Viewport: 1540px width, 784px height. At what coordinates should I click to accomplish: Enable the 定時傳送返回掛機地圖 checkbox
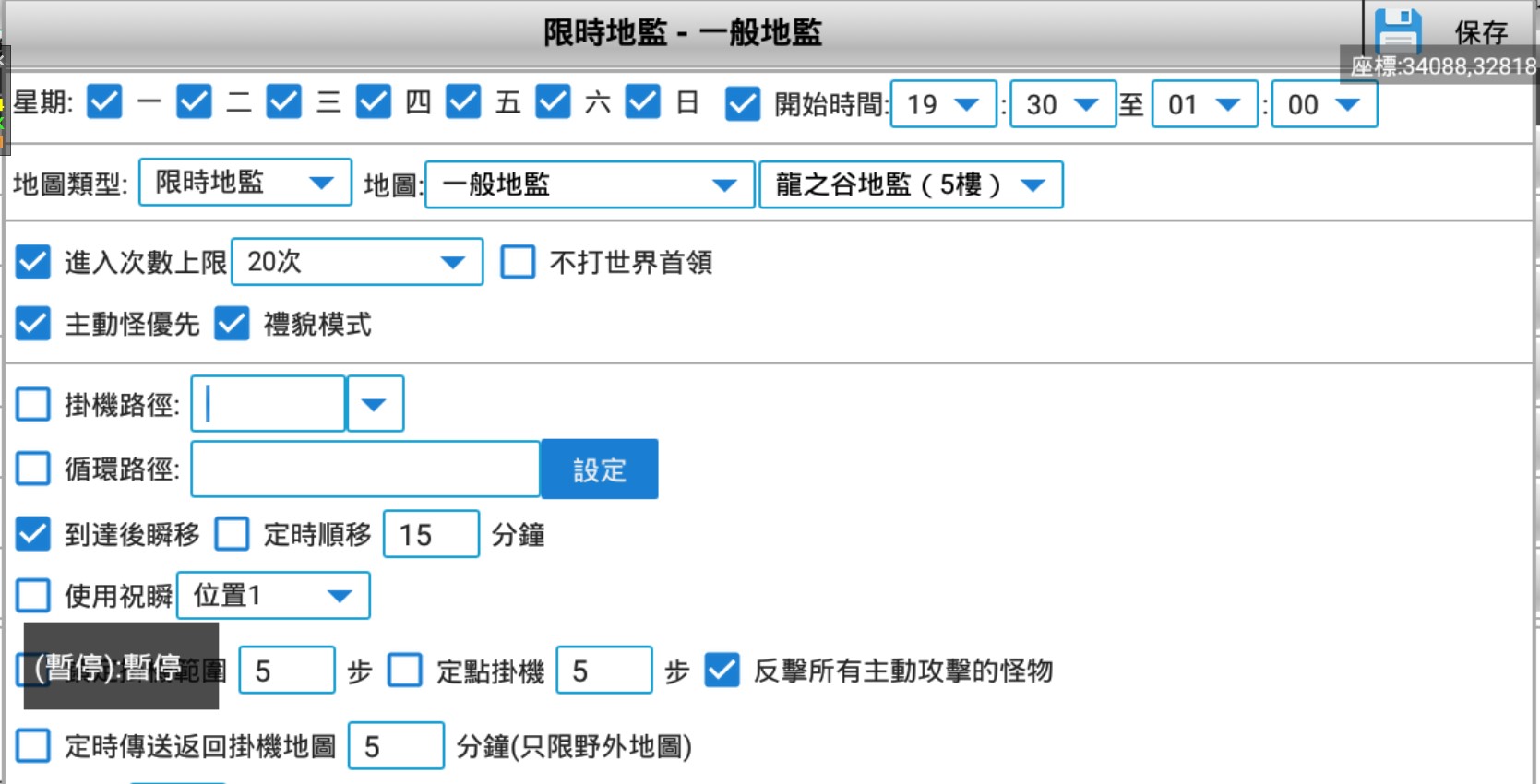pyautogui.click(x=33, y=745)
